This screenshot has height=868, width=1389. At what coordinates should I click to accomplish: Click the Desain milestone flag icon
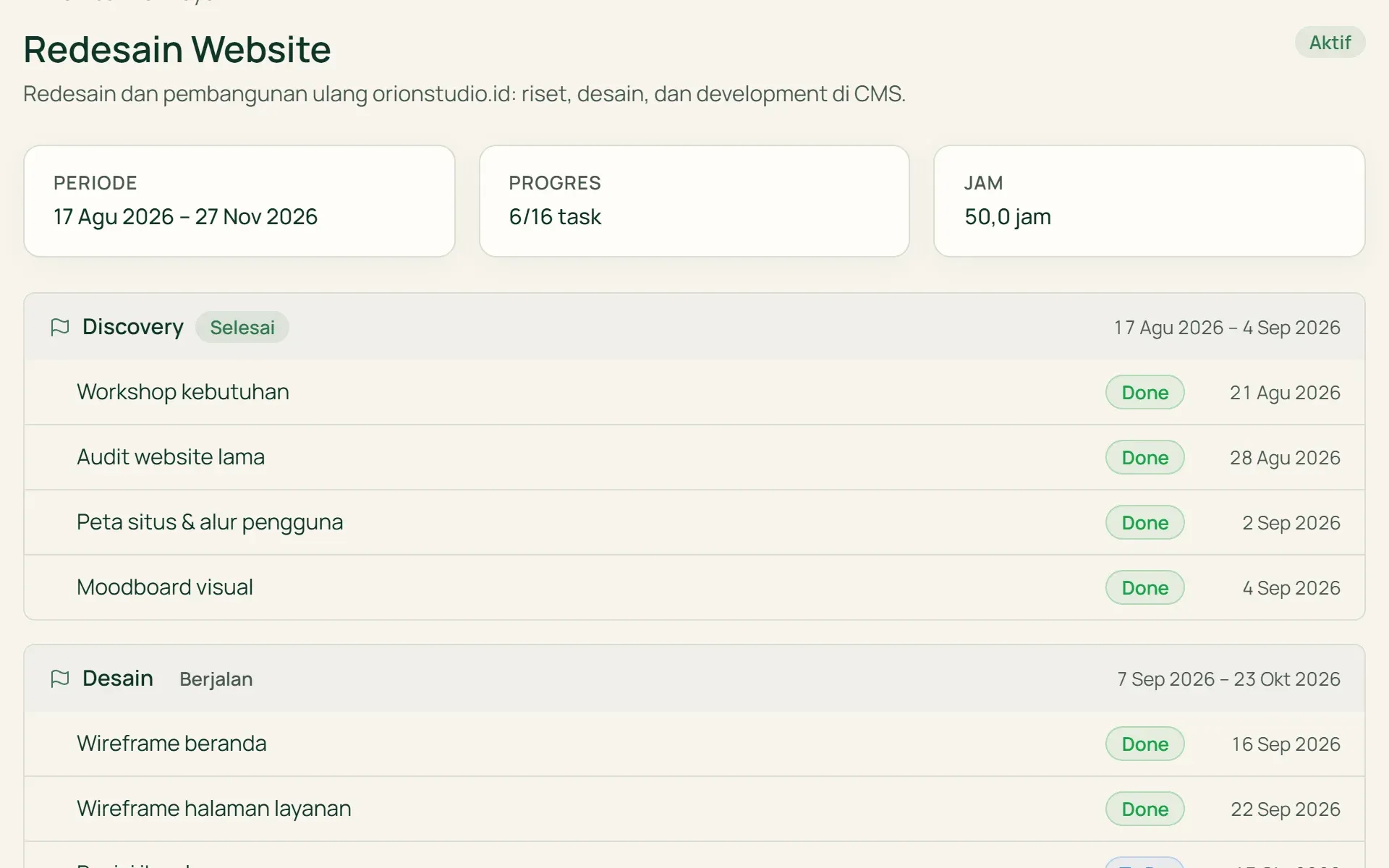[60, 678]
